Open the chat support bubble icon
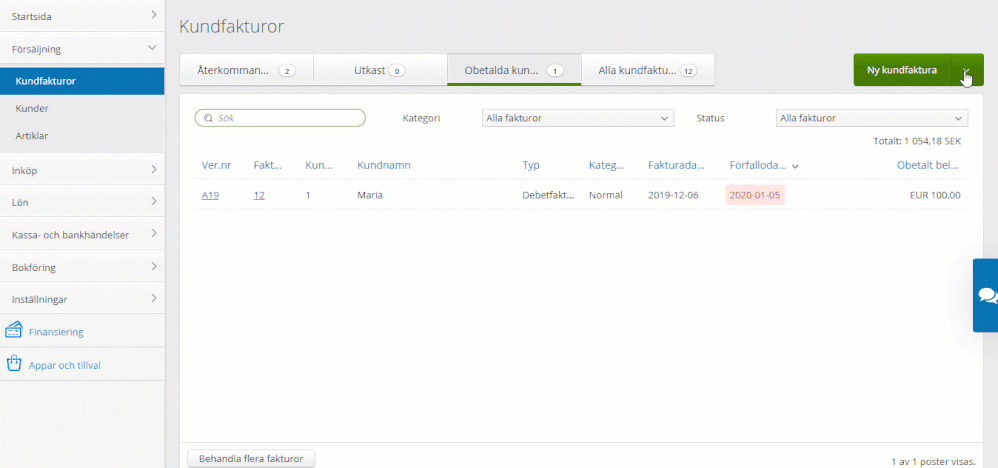This screenshot has width=998, height=468. coord(987,295)
